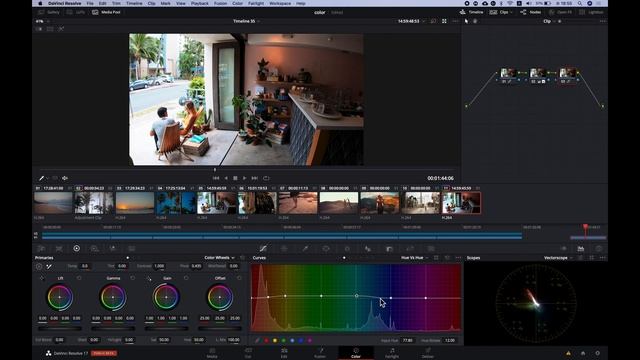Open the Sizing palette
The height and width of the screenshot is (360, 640).
coord(431,248)
